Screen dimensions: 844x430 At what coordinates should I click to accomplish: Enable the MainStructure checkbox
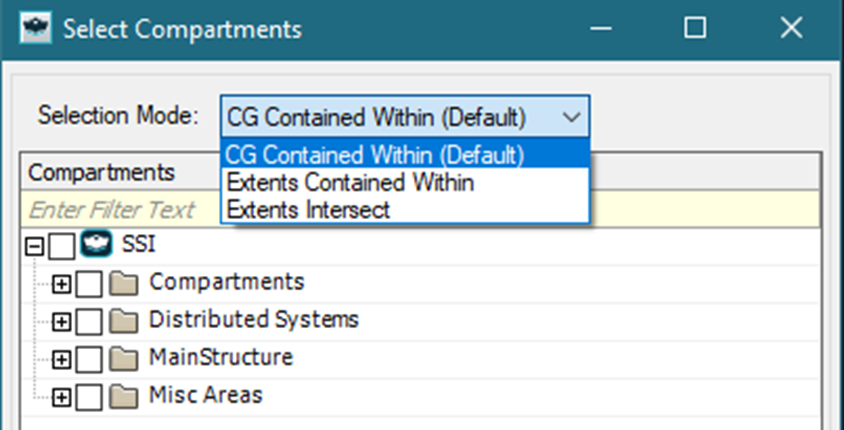point(88,359)
